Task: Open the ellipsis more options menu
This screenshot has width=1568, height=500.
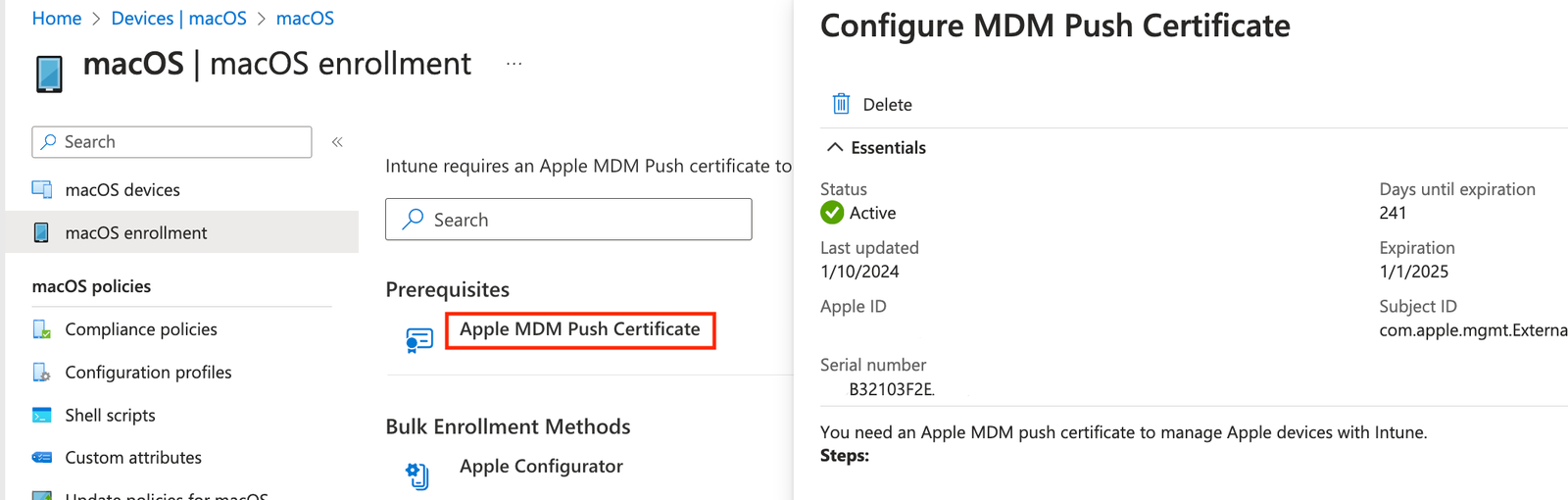Action: [514, 64]
